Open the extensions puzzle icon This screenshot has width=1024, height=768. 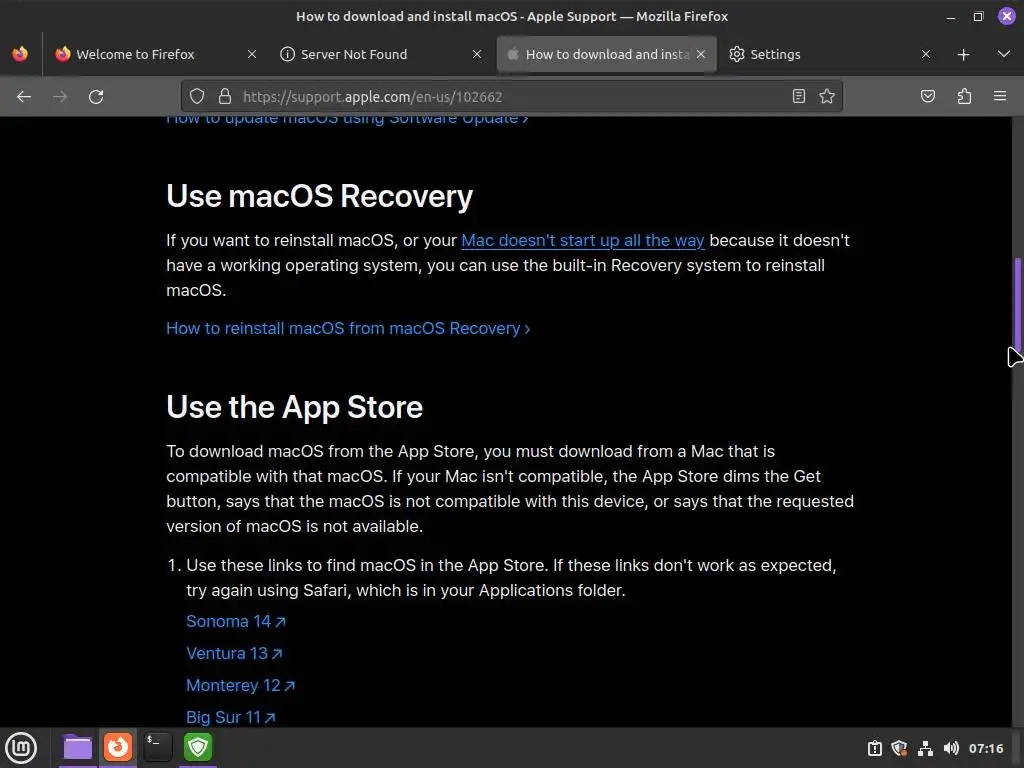point(964,97)
